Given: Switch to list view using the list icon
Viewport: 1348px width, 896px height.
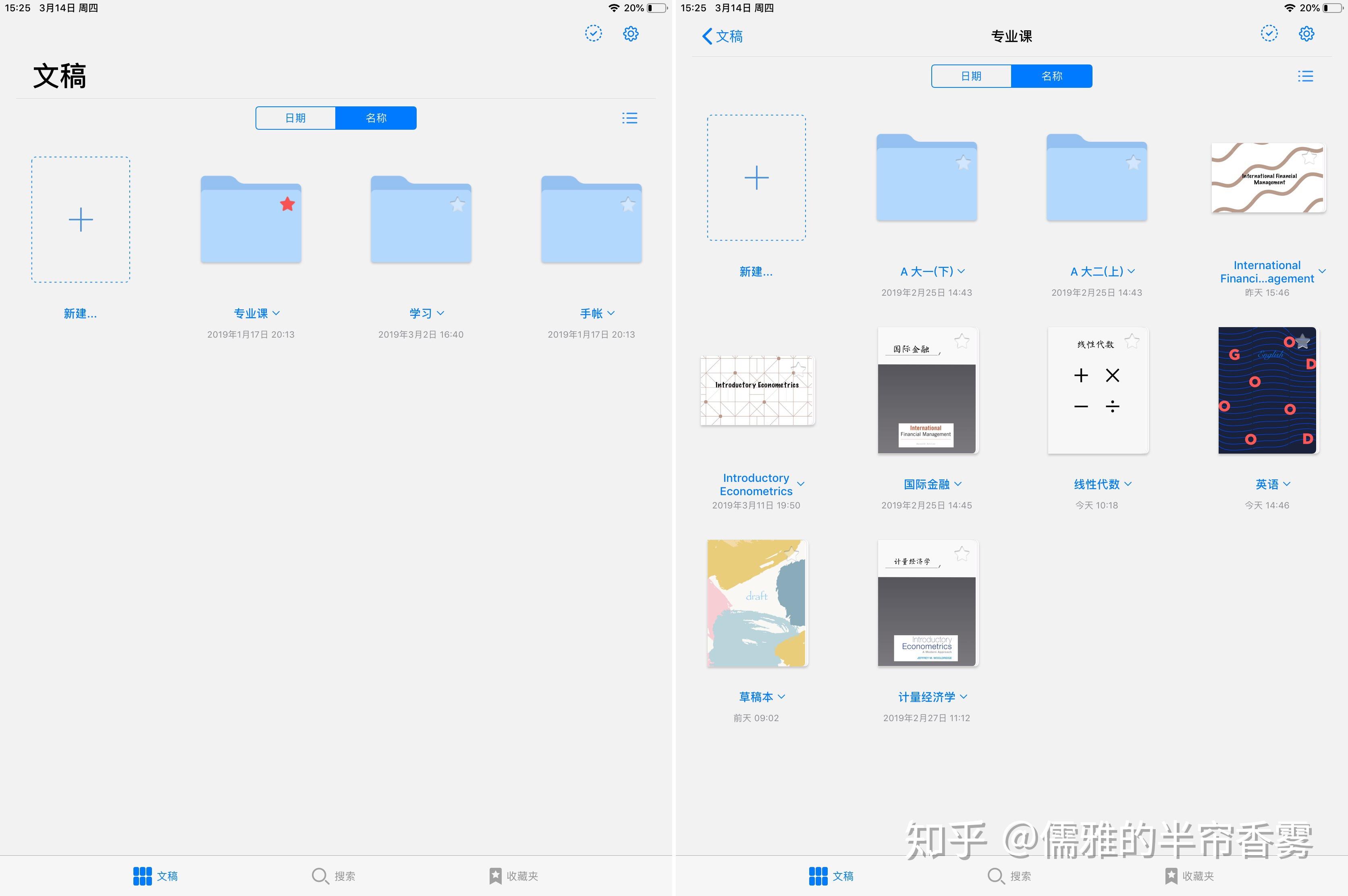Looking at the screenshot, I should coord(1306,75).
